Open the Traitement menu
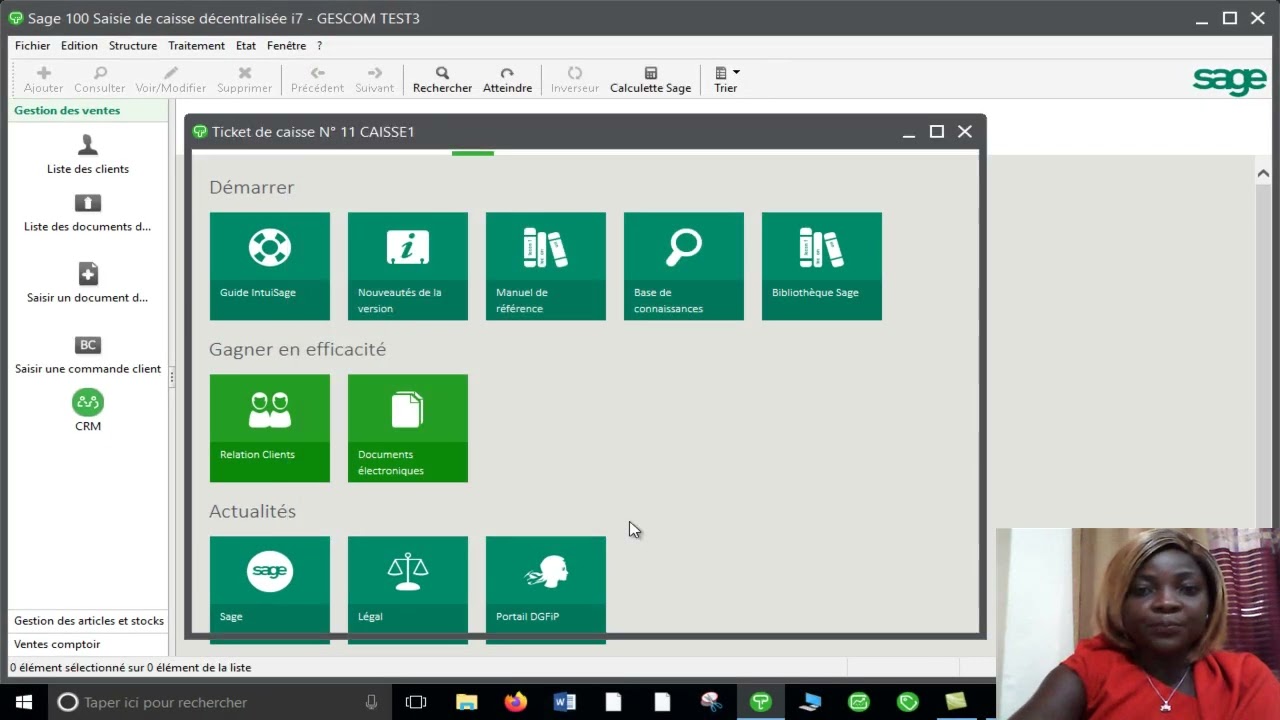The width and height of the screenshot is (1280, 720). pyautogui.click(x=196, y=46)
